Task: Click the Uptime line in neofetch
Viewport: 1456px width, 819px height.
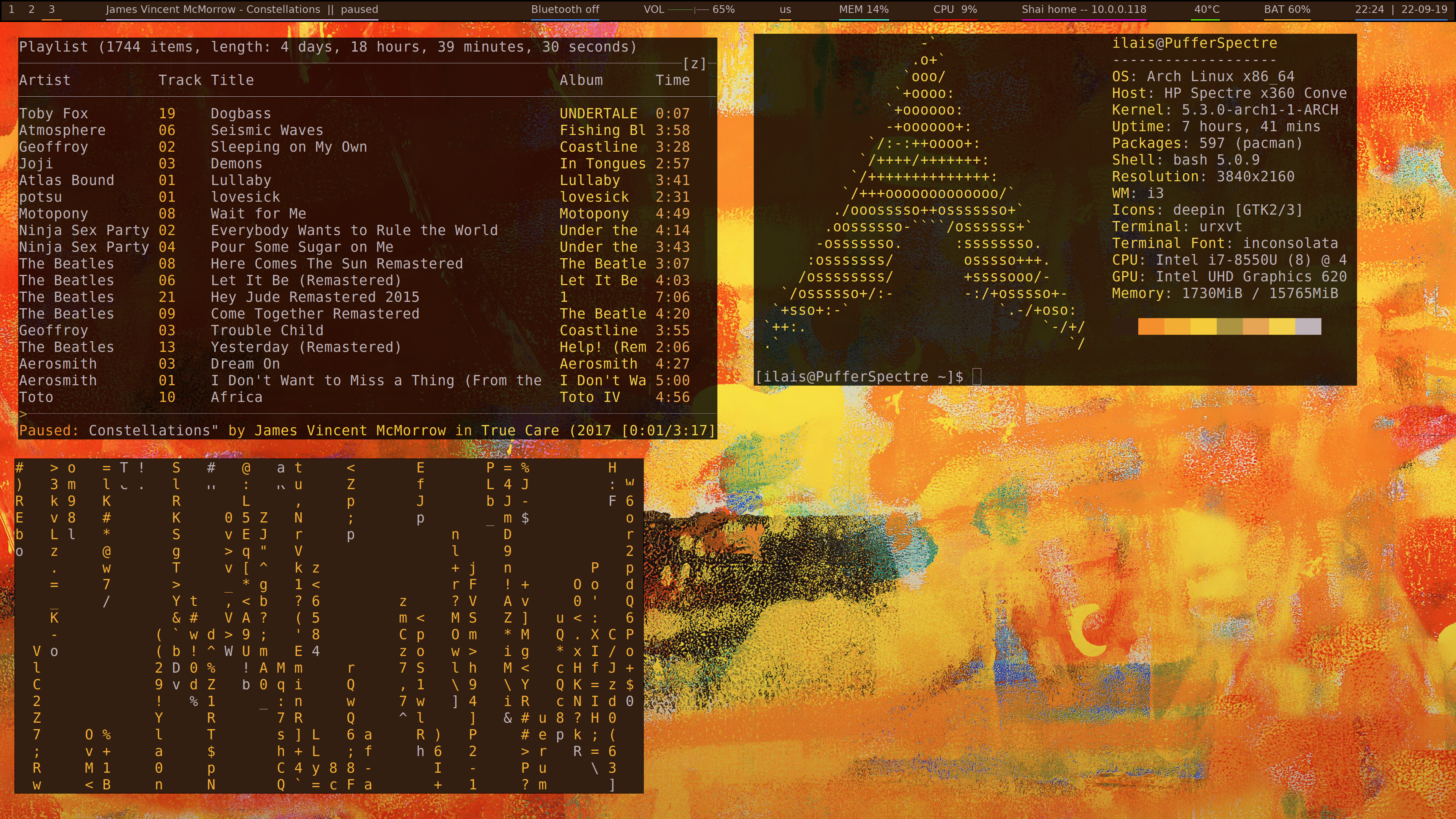Action: pyautogui.click(x=1216, y=127)
